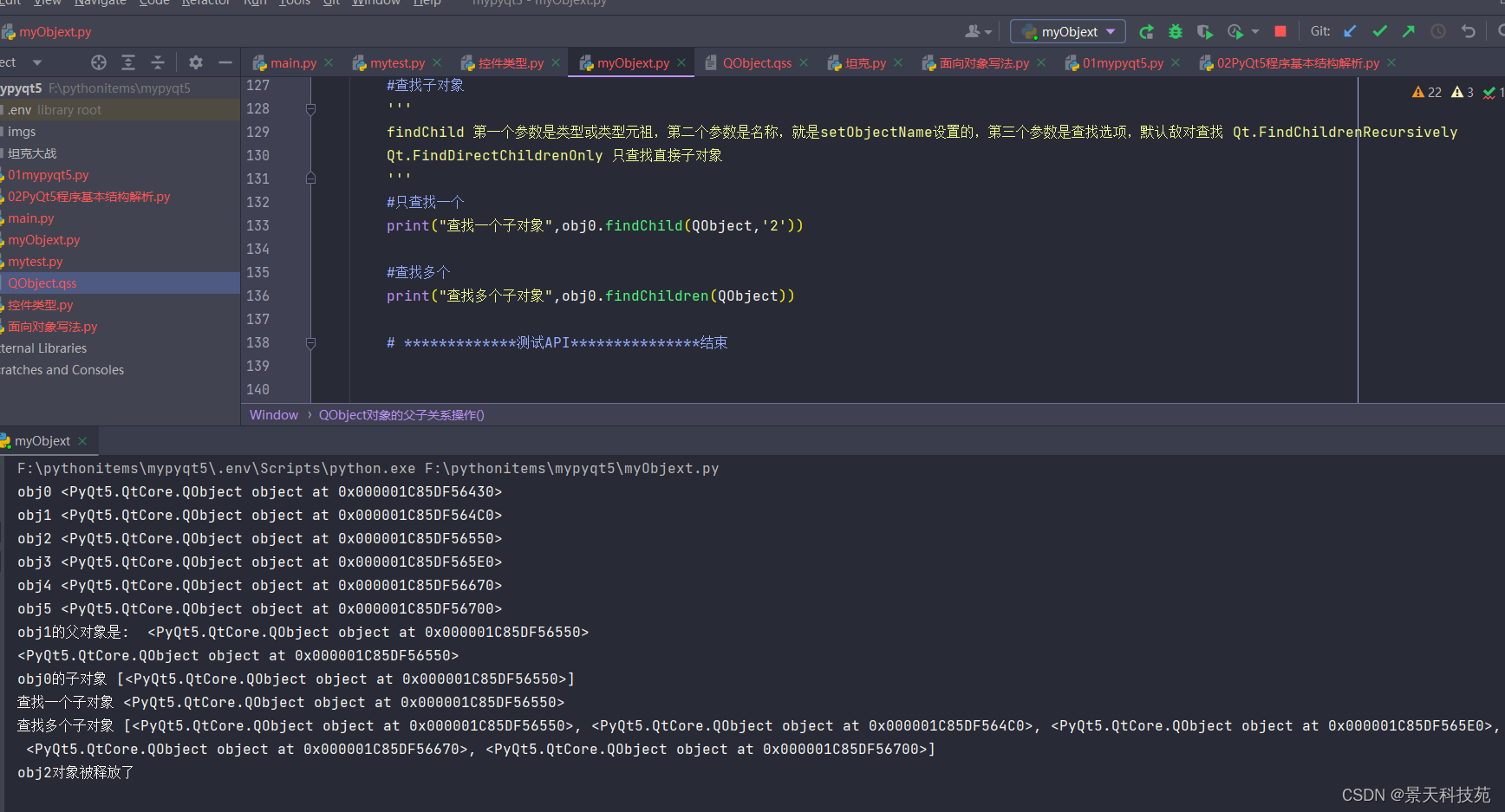The height and width of the screenshot is (812, 1505).
Task: Click the 'obj0的子对象' console output line
Action: point(296,679)
